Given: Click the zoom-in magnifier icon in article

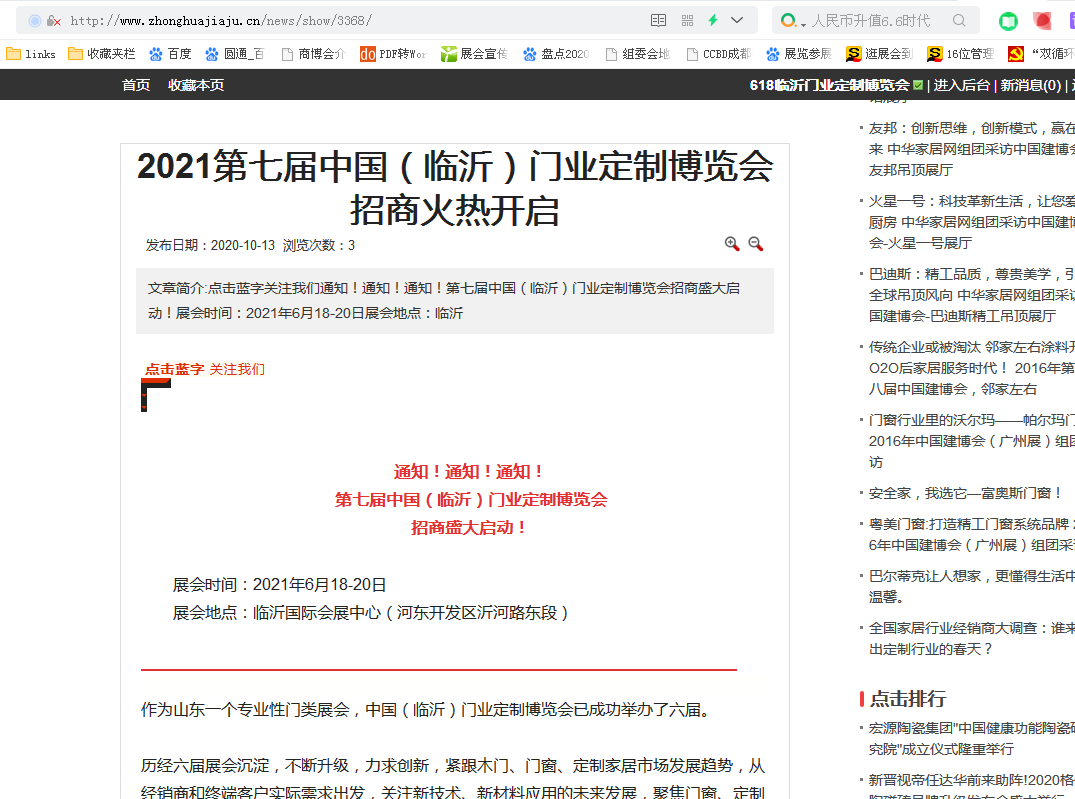Looking at the screenshot, I should pos(732,244).
